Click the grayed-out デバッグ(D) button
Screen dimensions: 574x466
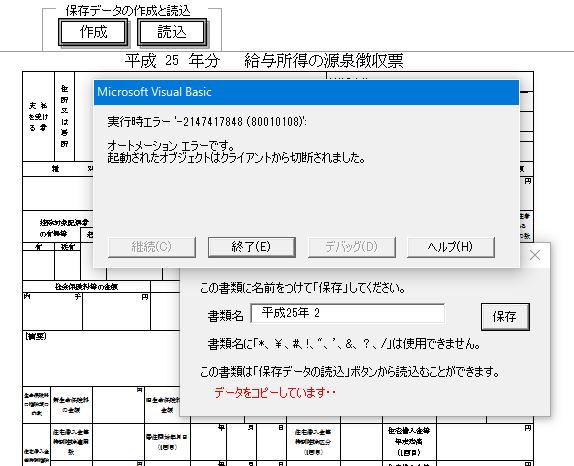351,247
